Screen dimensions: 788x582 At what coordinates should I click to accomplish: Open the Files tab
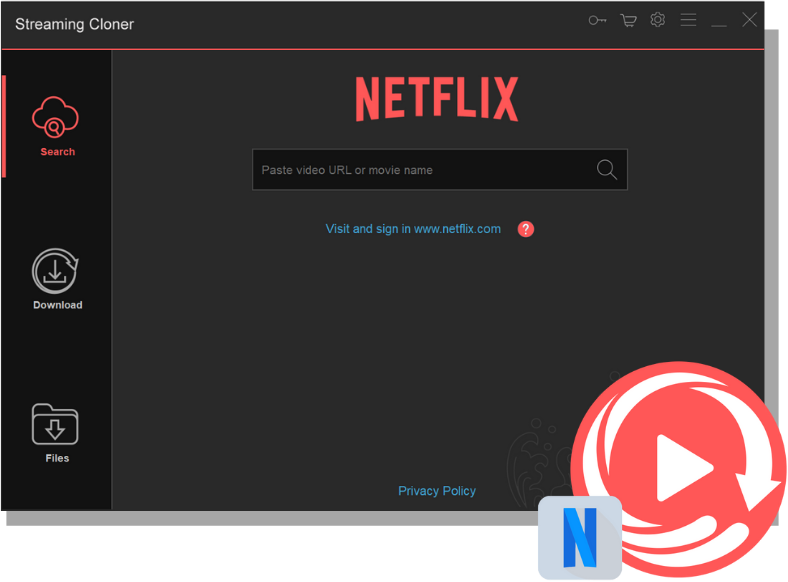click(x=56, y=433)
